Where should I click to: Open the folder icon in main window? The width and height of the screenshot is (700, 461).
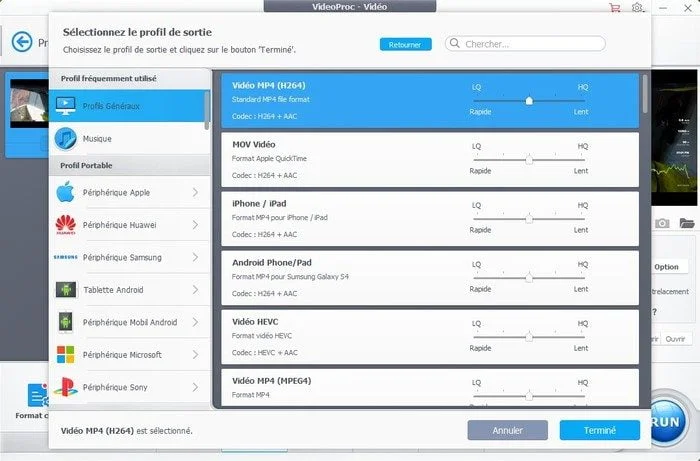click(687, 223)
